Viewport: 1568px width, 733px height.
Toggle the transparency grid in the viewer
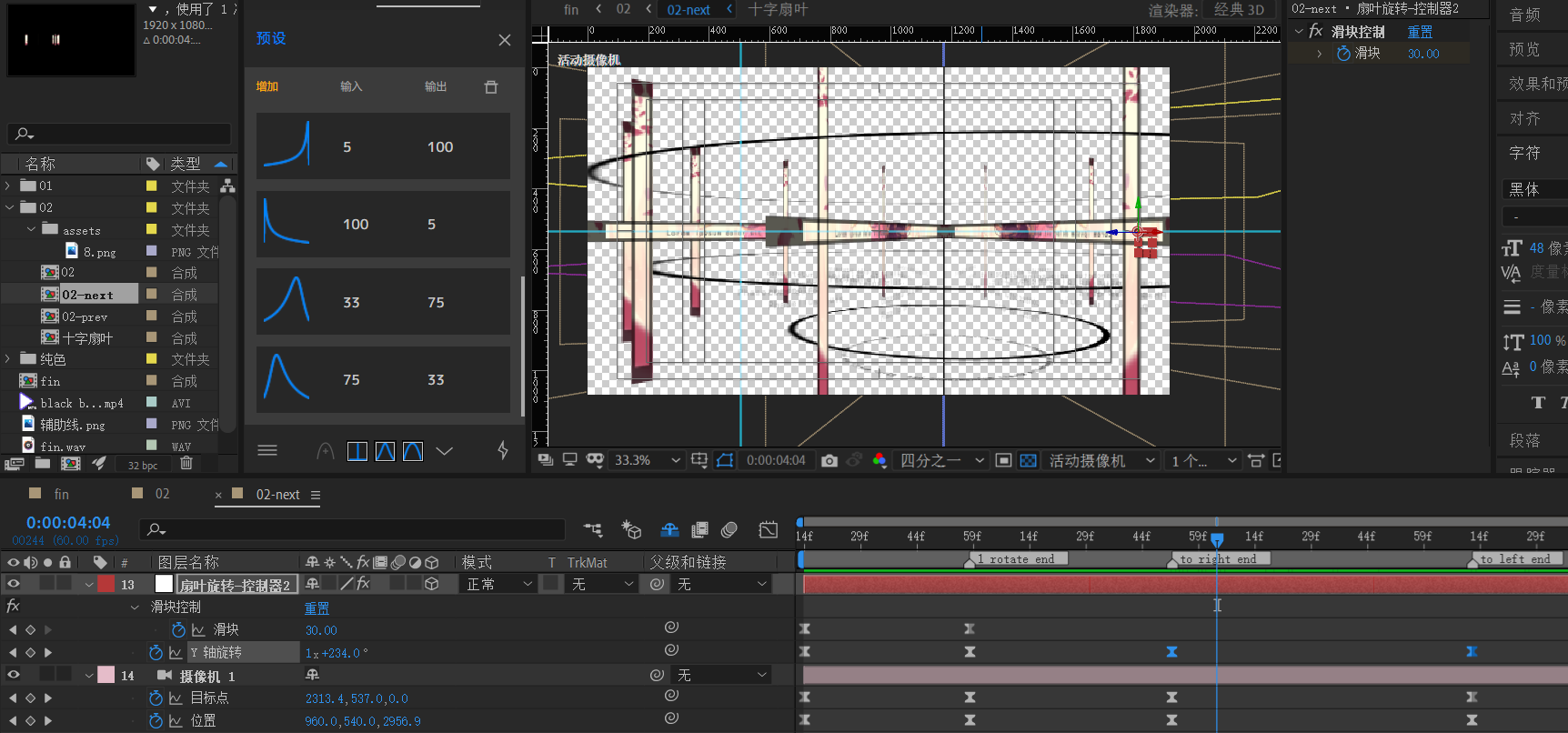(1028, 460)
